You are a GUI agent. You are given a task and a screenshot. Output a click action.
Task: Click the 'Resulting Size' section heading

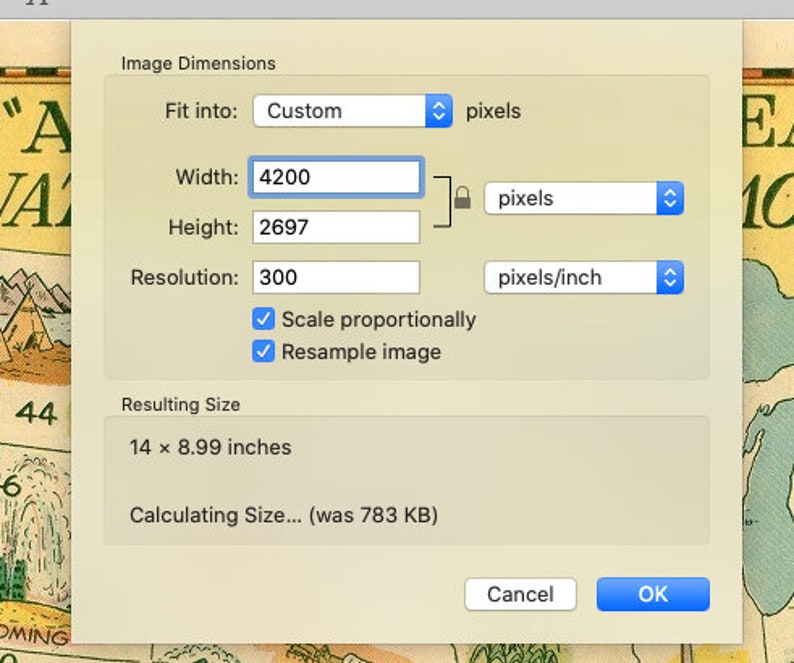(x=181, y=404)
